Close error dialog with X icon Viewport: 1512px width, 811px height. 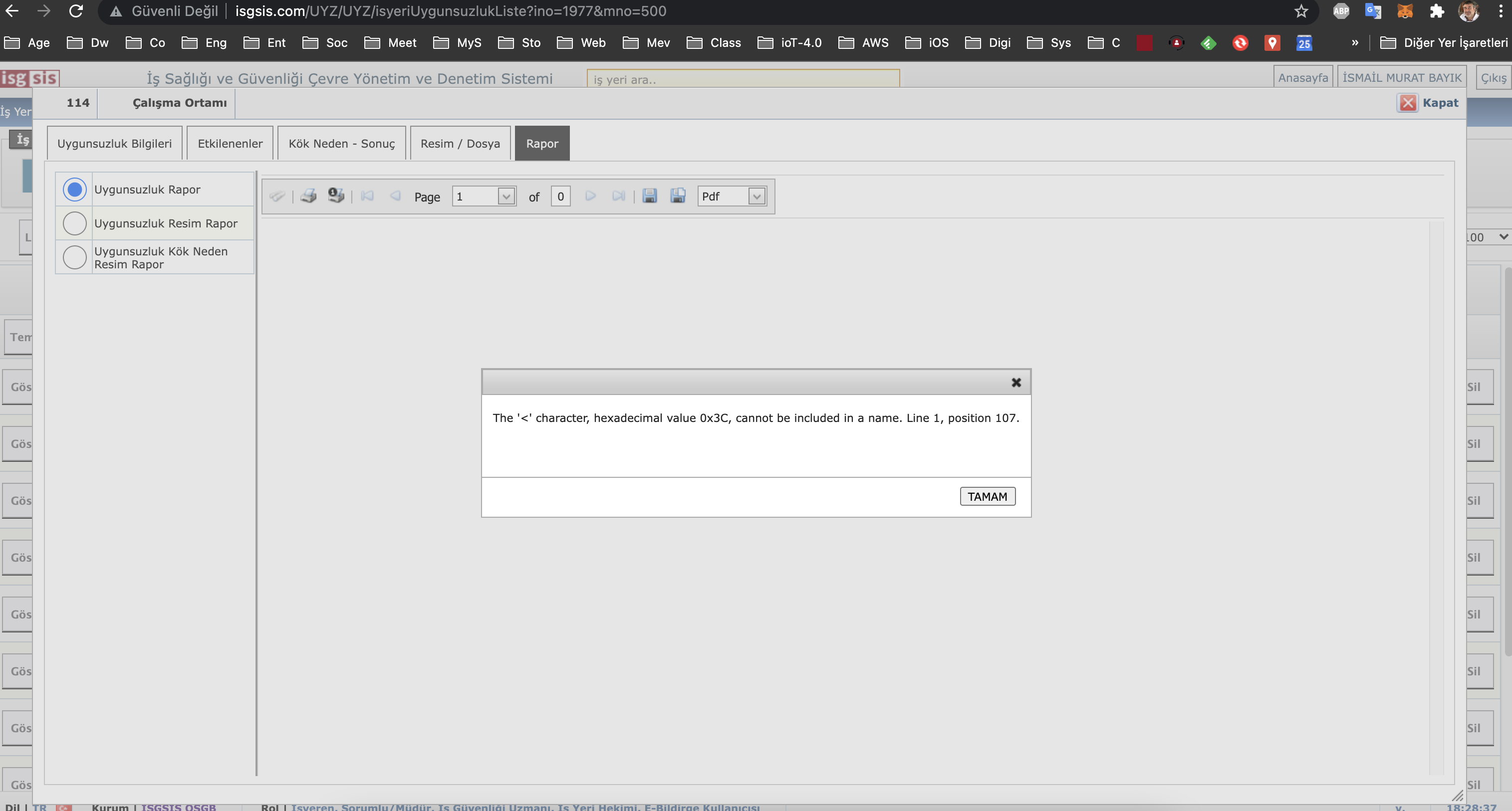click(x=1016, y=383)
